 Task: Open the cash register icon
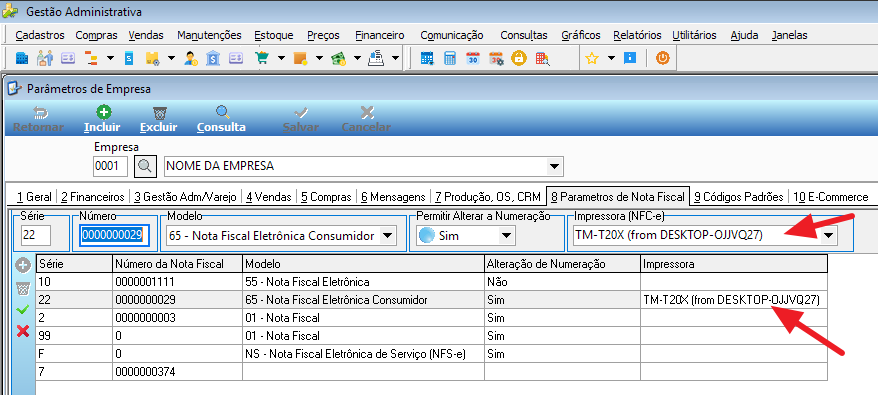[375, 58]
